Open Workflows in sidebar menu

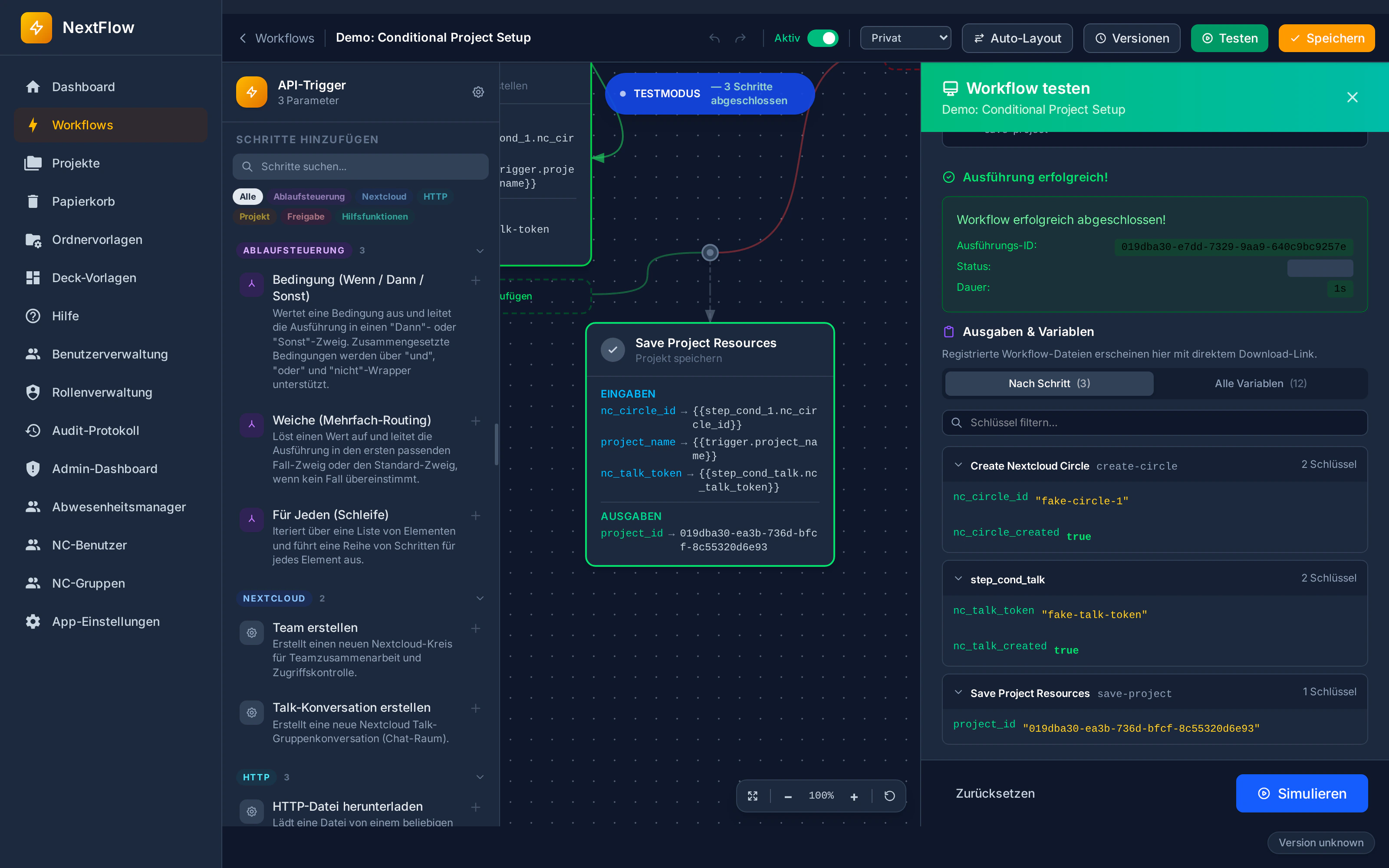111,125
